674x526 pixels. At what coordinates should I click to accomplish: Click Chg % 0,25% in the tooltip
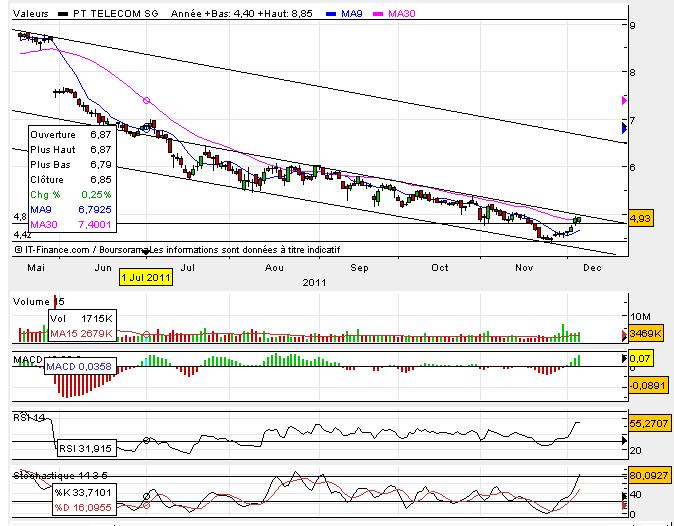(71, 195)
